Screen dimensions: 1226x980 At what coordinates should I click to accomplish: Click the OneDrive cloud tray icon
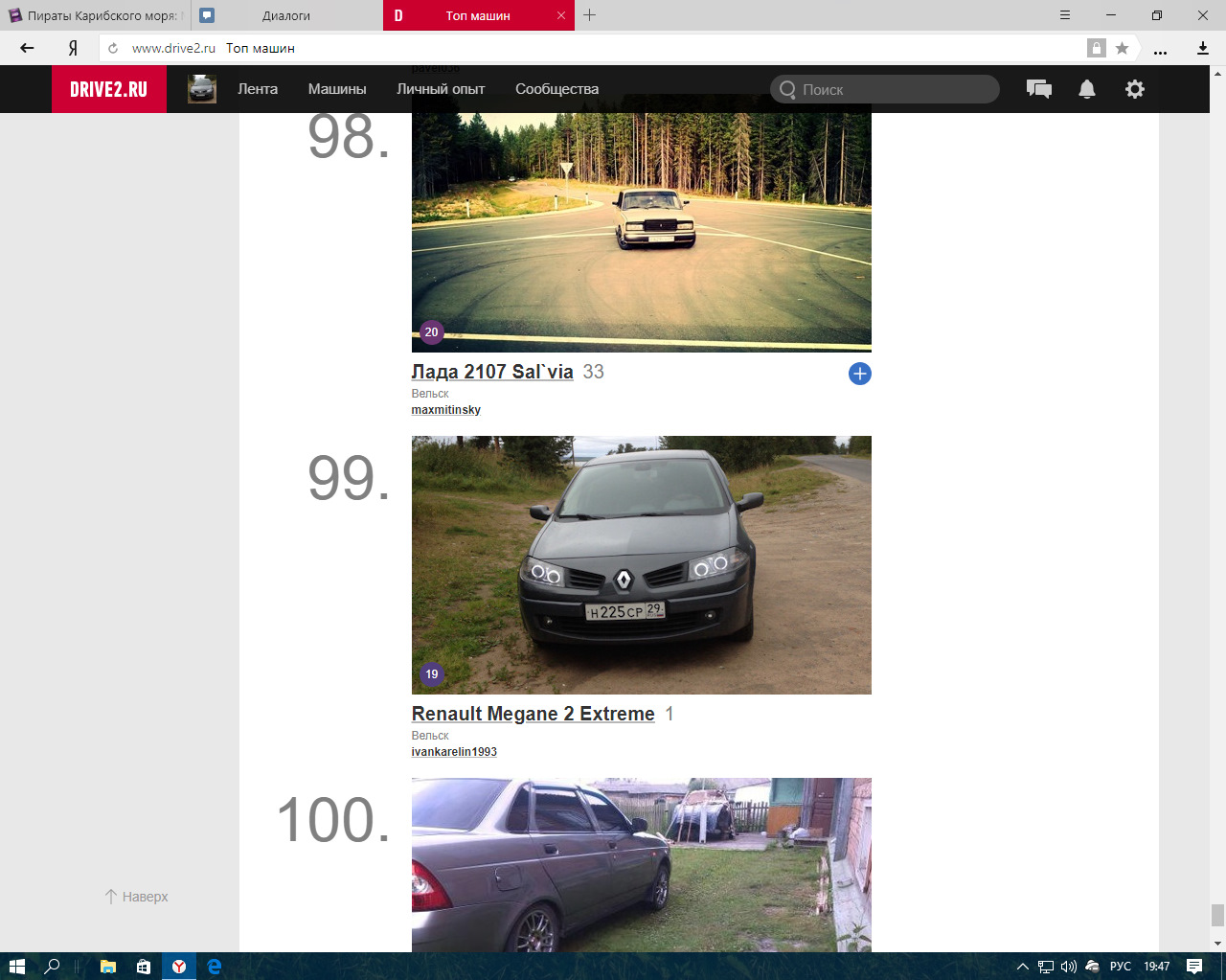coord(1092,967)
